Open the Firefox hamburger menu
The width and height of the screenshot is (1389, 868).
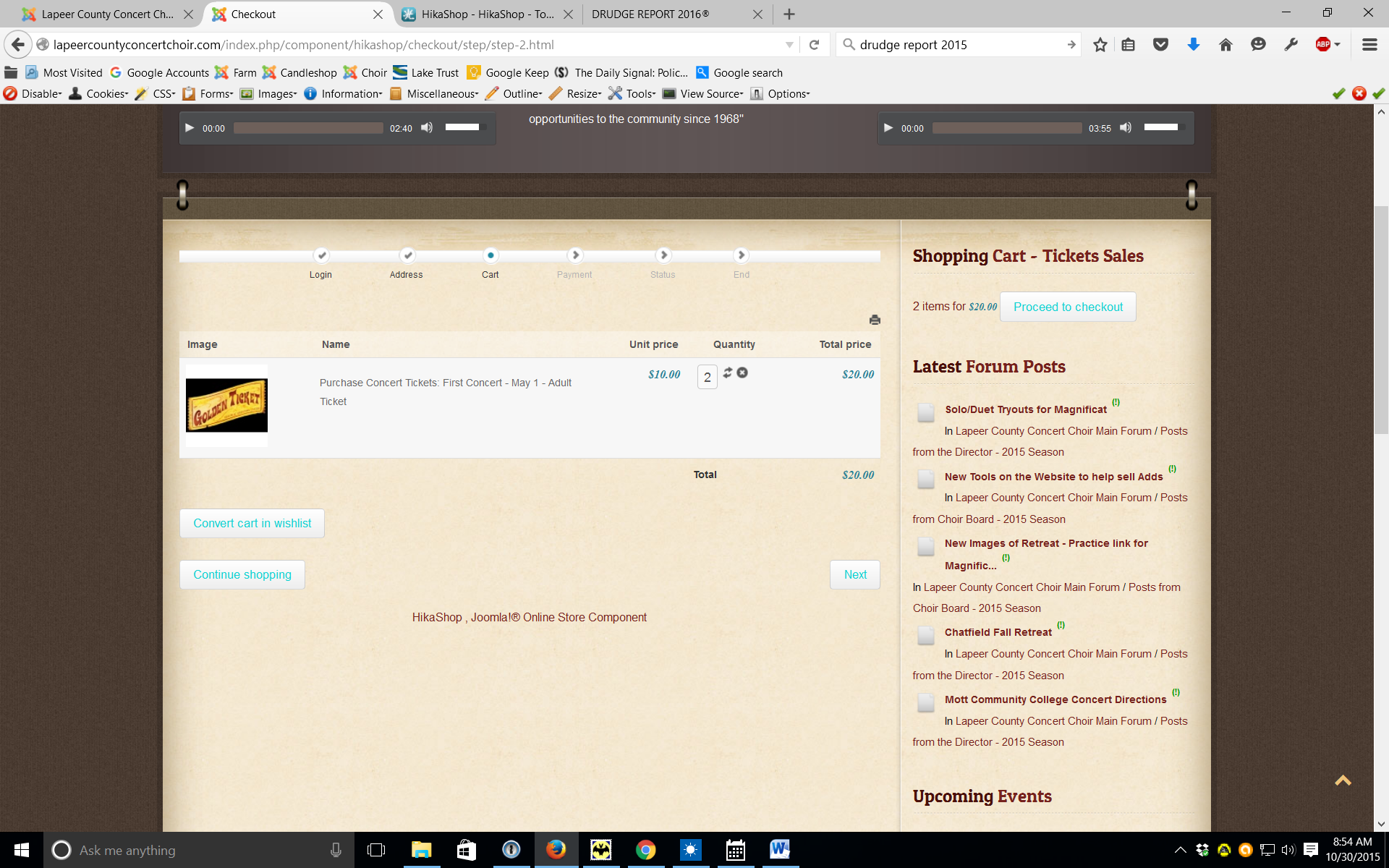click(1369, 45)
